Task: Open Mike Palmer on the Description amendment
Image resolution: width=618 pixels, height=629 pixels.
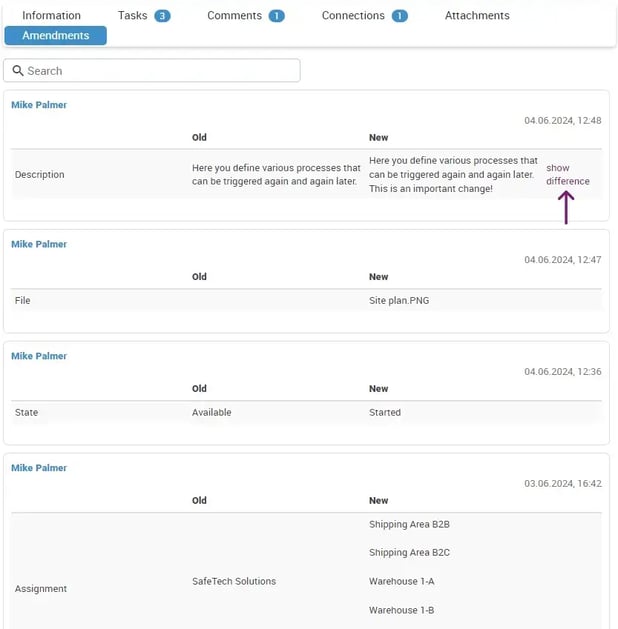Action: [x=39, y=105]
